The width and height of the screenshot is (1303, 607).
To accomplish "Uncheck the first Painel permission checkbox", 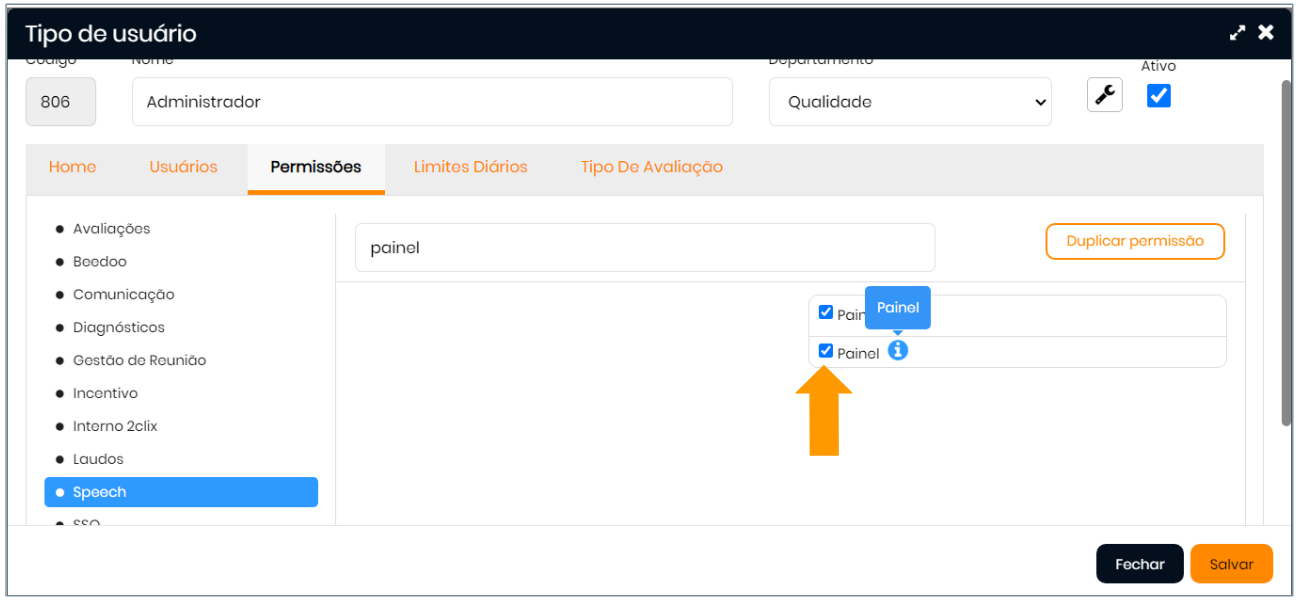I will pyautogui.click(x=825, y=312).
